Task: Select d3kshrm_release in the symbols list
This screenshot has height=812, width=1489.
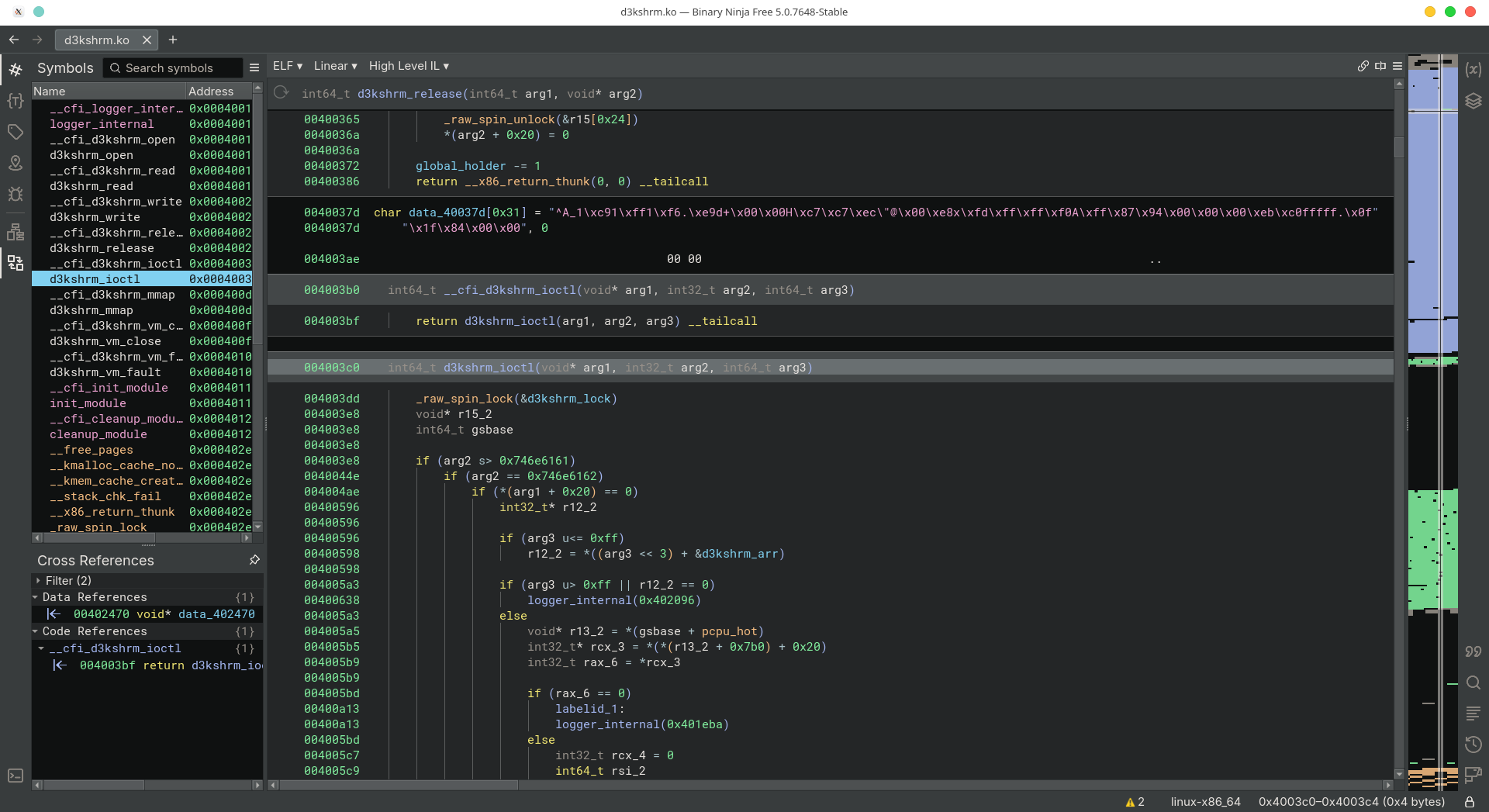Action: point(142,248)
